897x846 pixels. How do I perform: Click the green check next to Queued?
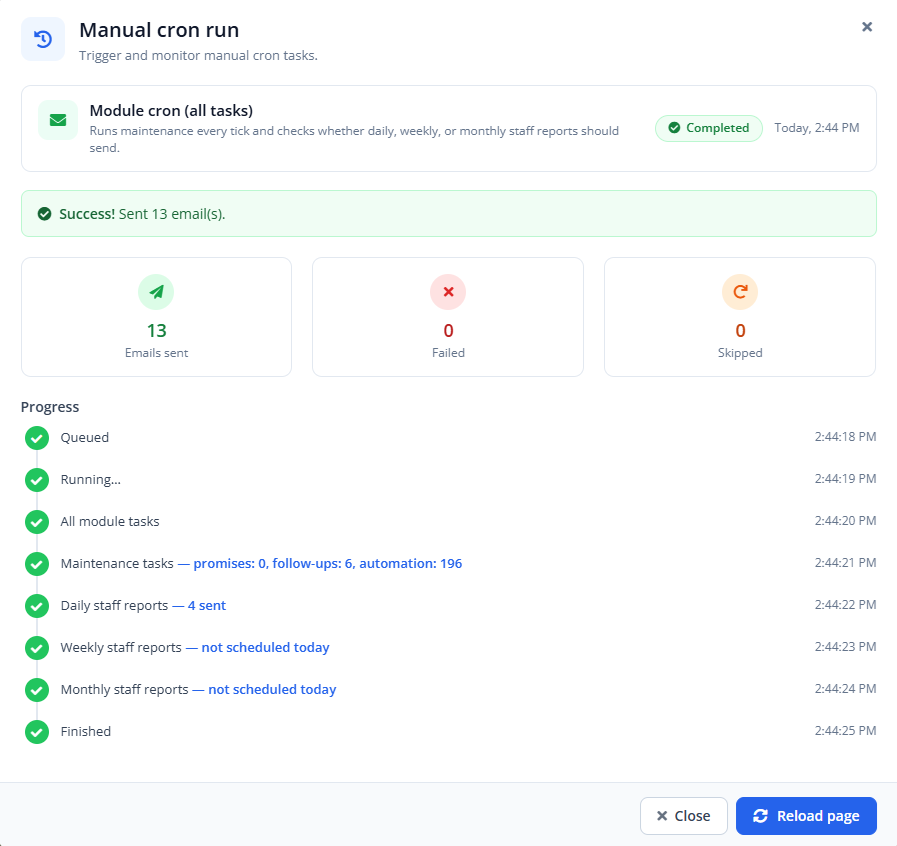tap(37, 438)
